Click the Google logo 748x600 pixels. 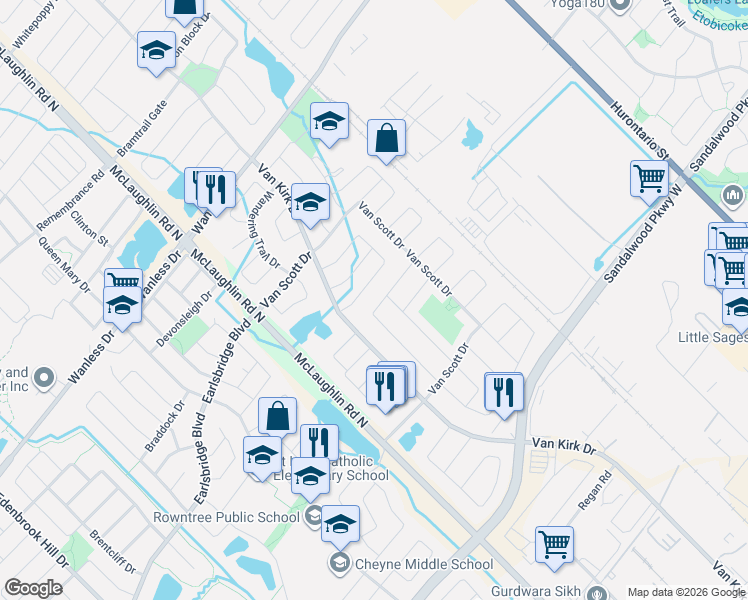click(33, 588)
